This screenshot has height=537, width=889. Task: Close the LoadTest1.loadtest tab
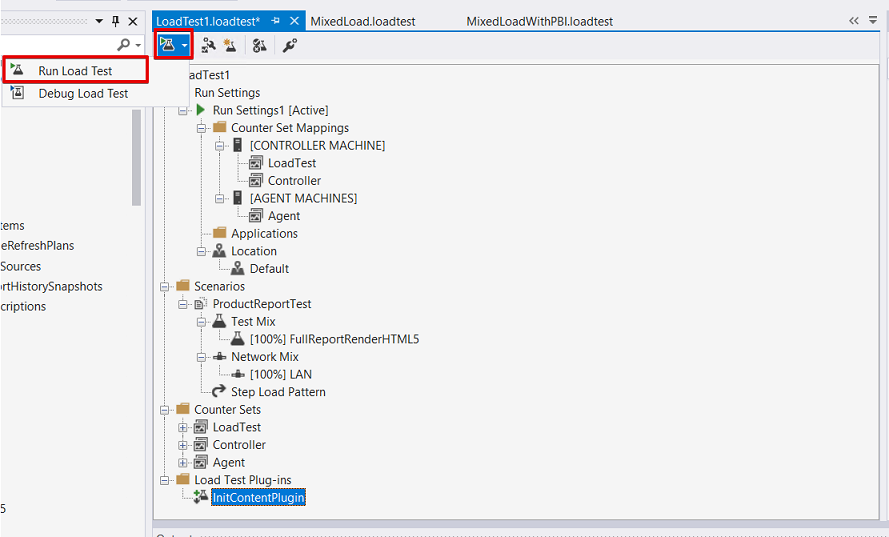(x=294, y=21)
